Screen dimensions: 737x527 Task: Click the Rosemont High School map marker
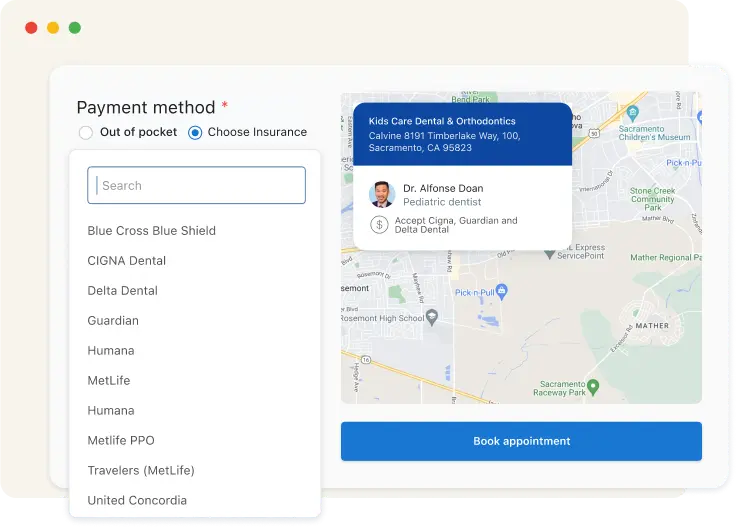pos(431,317)
